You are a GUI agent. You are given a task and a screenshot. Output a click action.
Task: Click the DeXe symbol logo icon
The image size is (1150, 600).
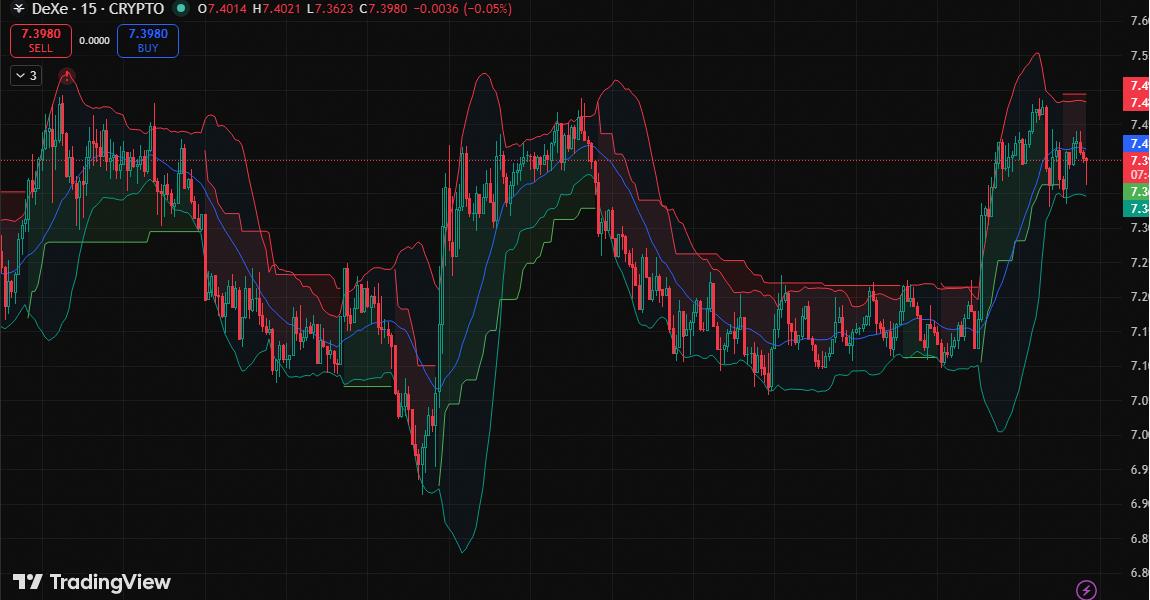click(18, 9)
